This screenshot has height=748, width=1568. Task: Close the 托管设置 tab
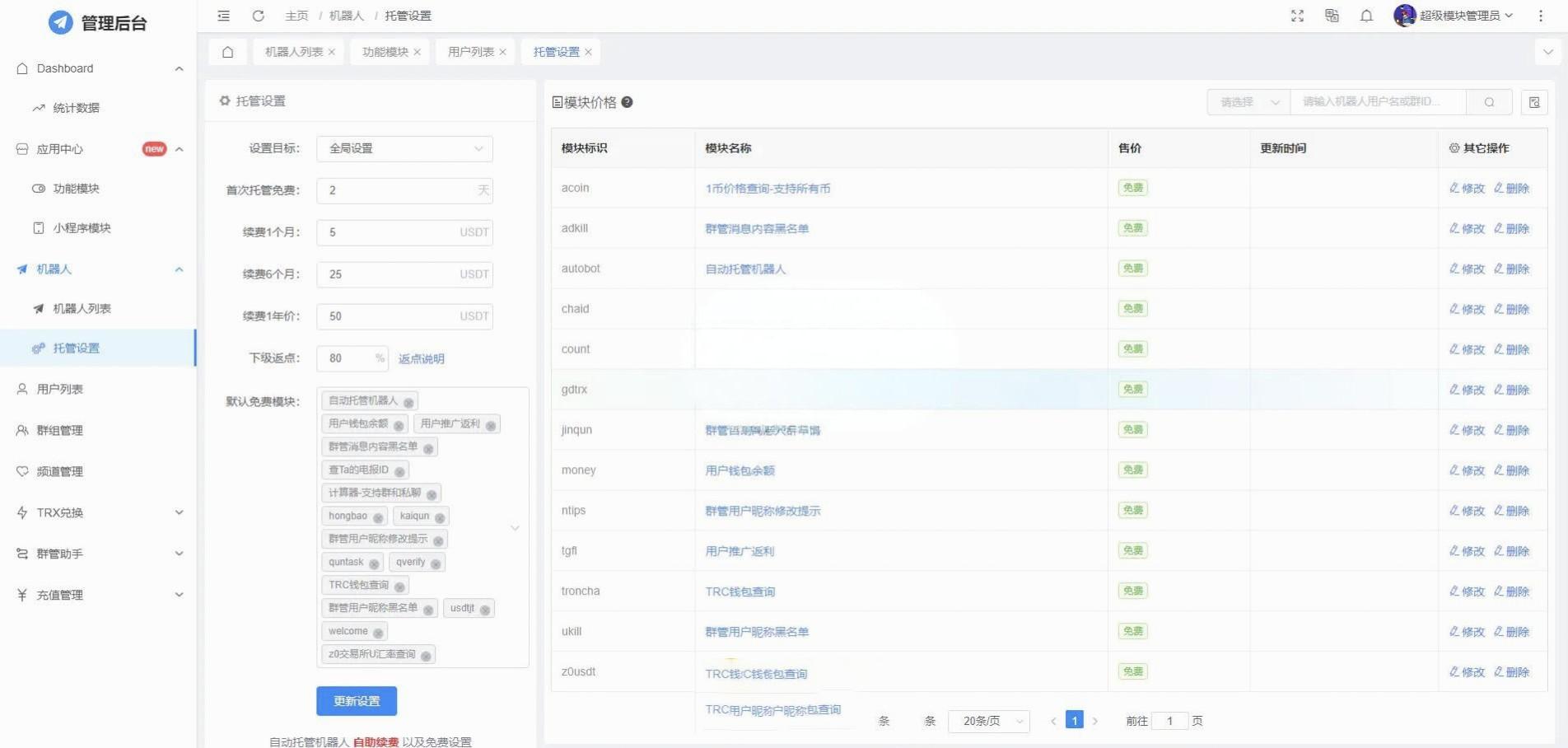[x=589, y=52]
